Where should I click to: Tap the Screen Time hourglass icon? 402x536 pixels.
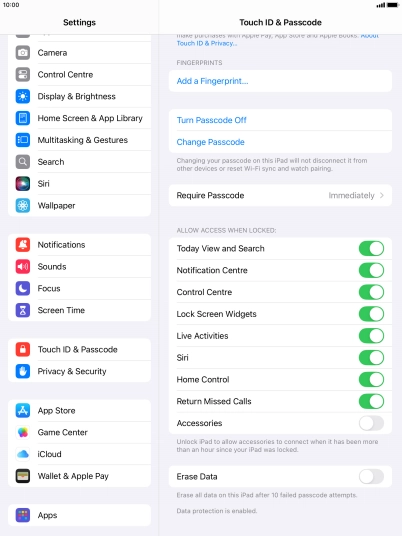pos(23,310)
